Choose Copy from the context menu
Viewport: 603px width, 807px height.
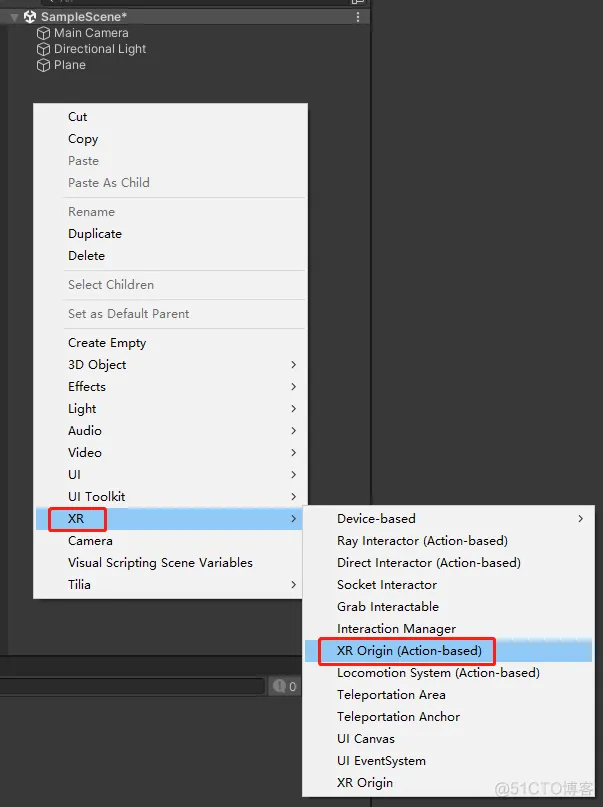[x=170, y=139]
